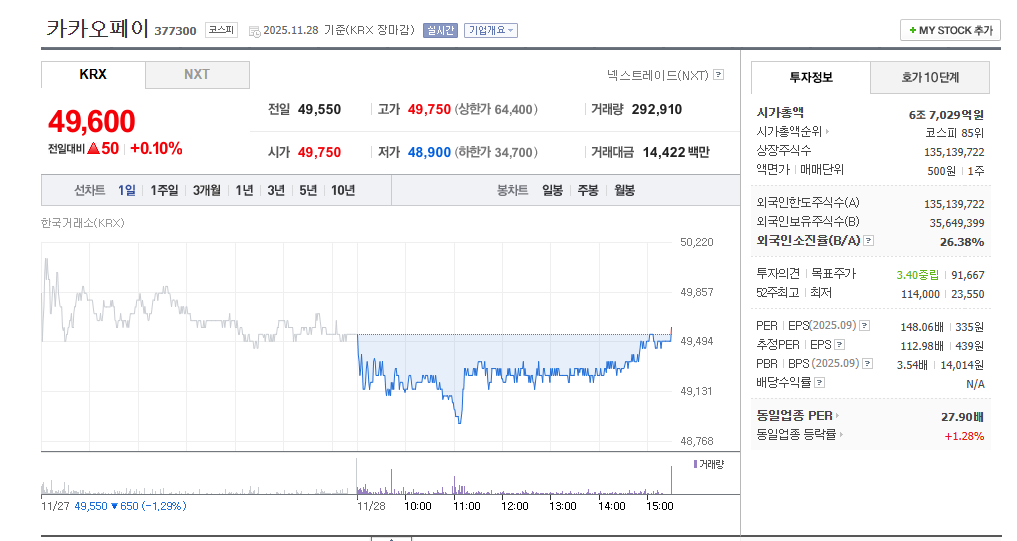Click the 외국인소진율 value 26.38%
This screenshot has height=541, width=1017.
coord(962,242)
